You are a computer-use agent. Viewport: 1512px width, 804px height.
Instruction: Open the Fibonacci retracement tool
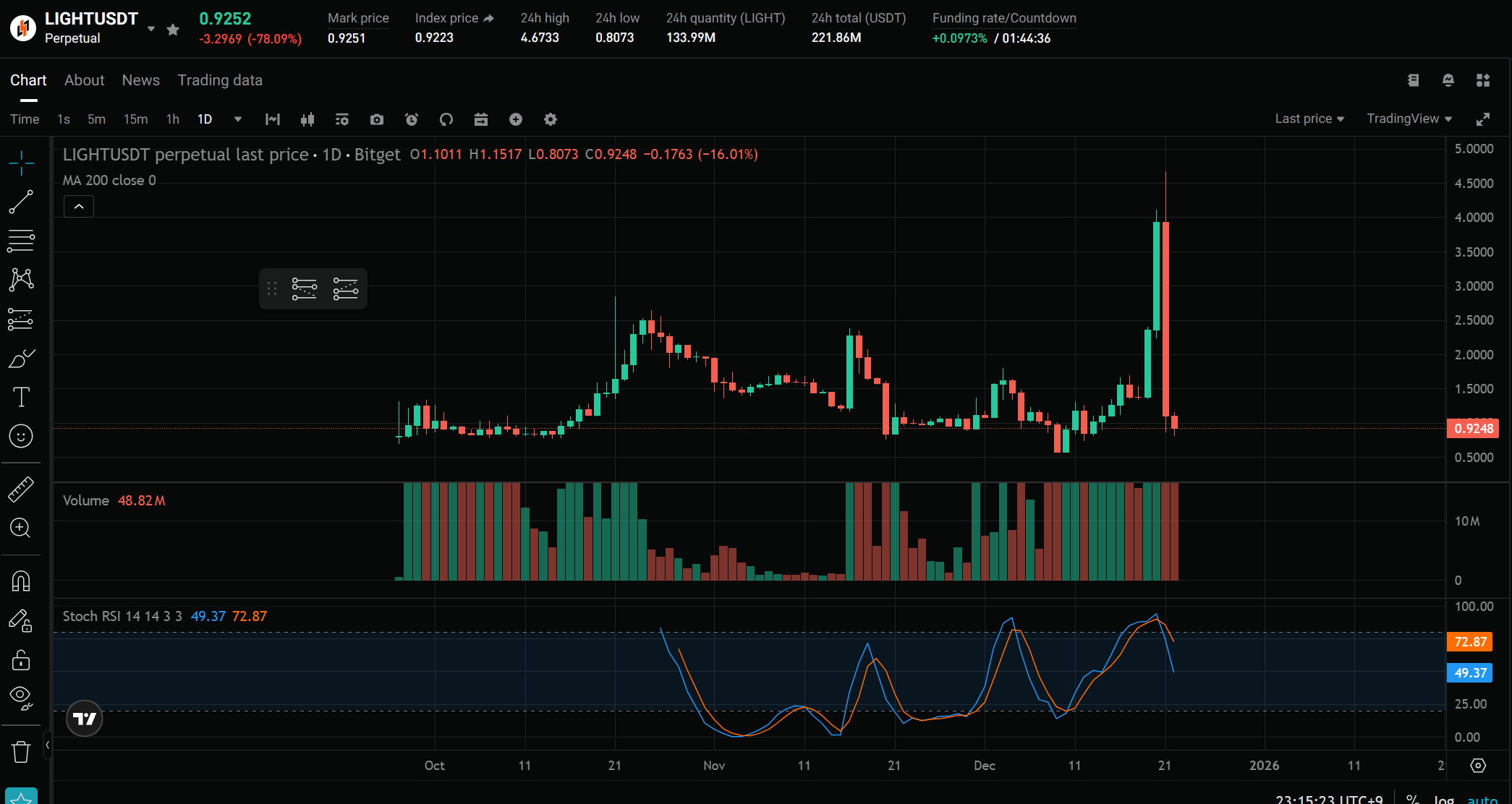point(21,241)
